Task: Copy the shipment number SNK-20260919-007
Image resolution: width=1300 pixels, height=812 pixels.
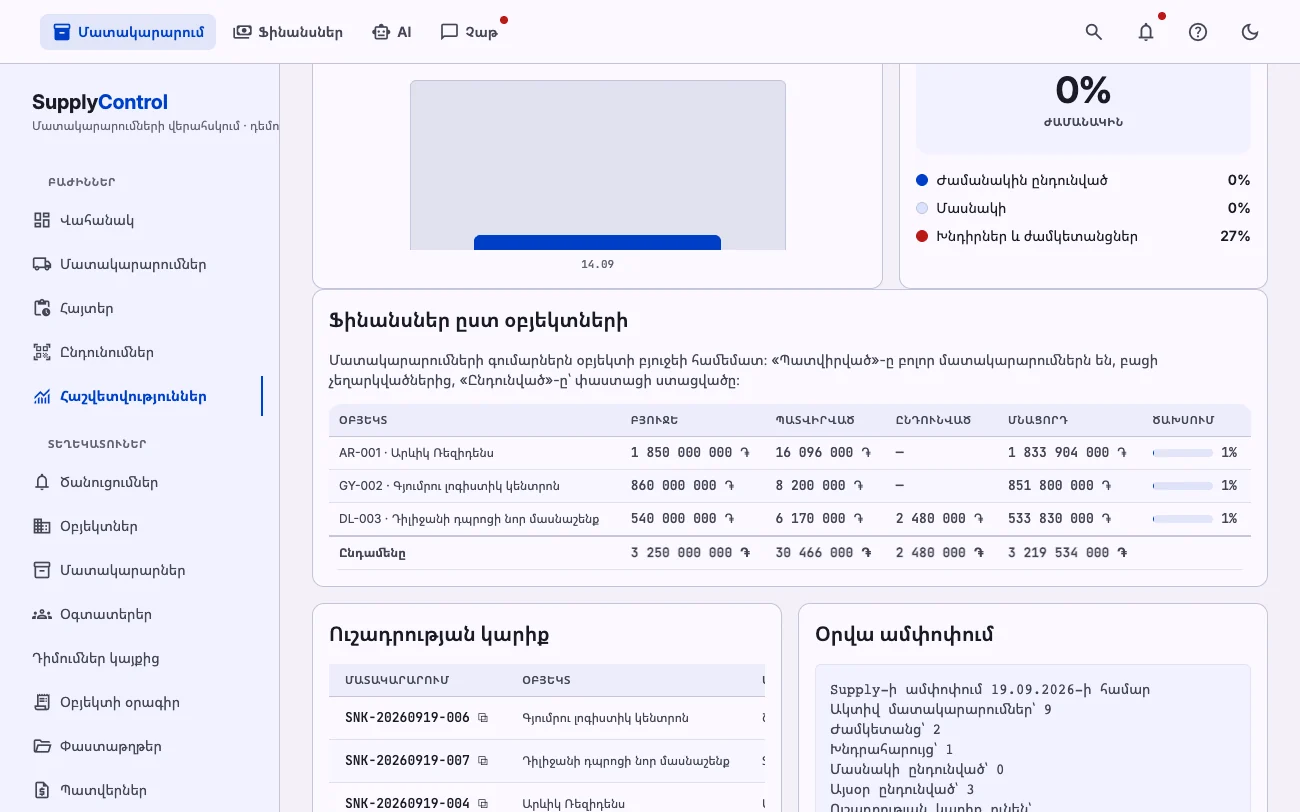Action: [x=483, y=761]
